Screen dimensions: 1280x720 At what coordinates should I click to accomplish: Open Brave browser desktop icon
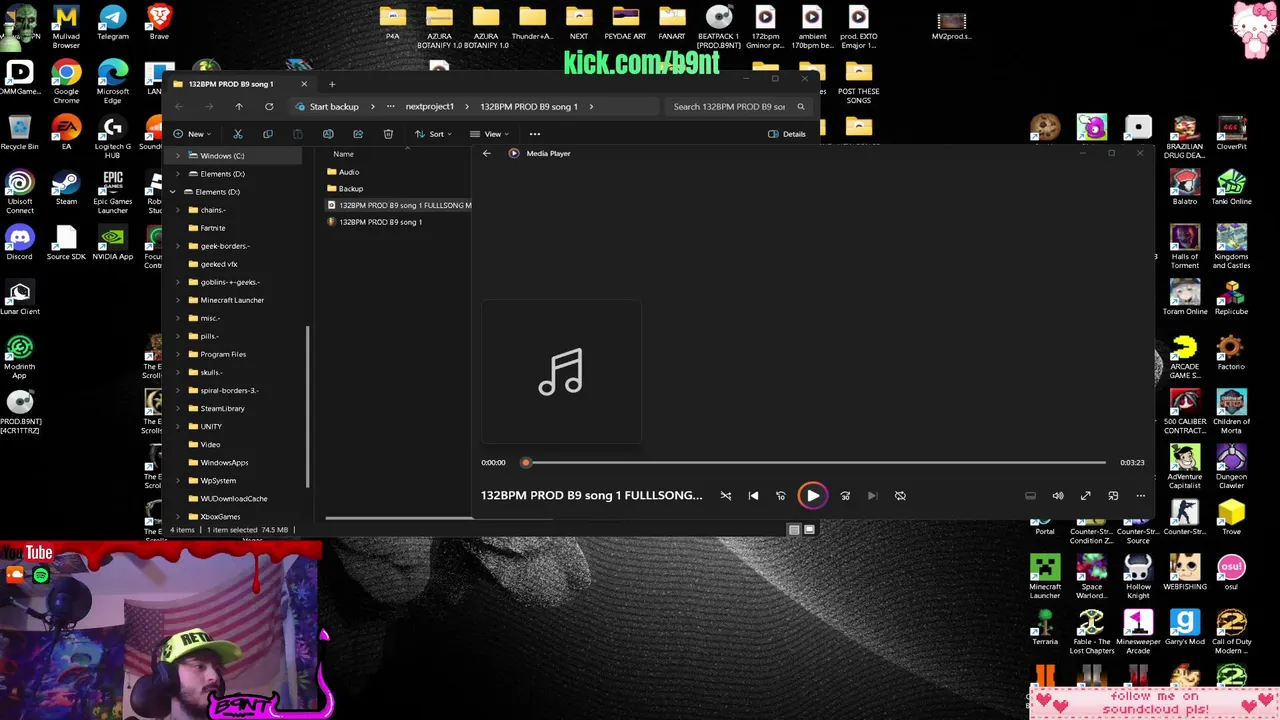159,23
